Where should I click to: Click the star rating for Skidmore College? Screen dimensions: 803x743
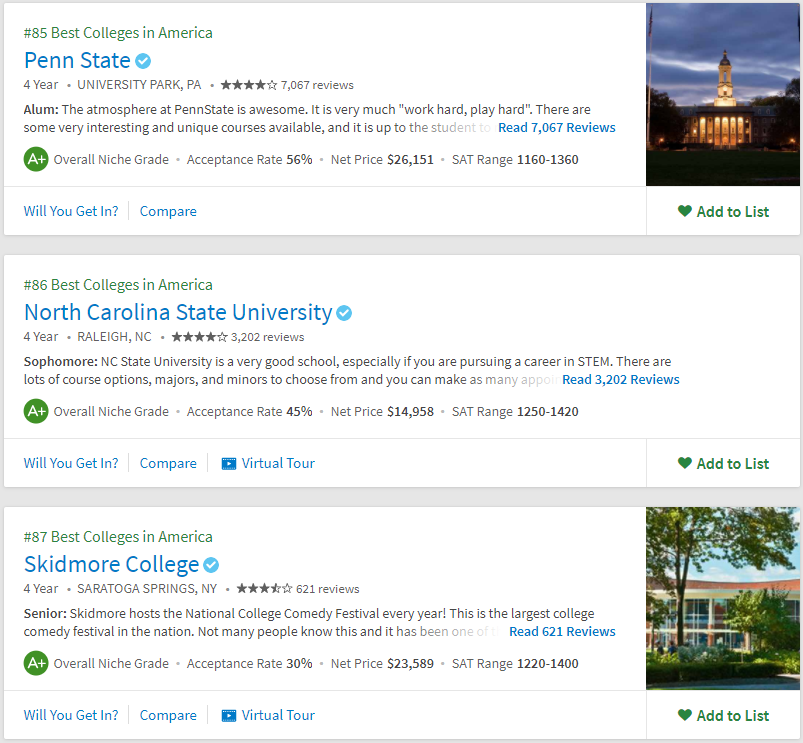pos(264,589)
